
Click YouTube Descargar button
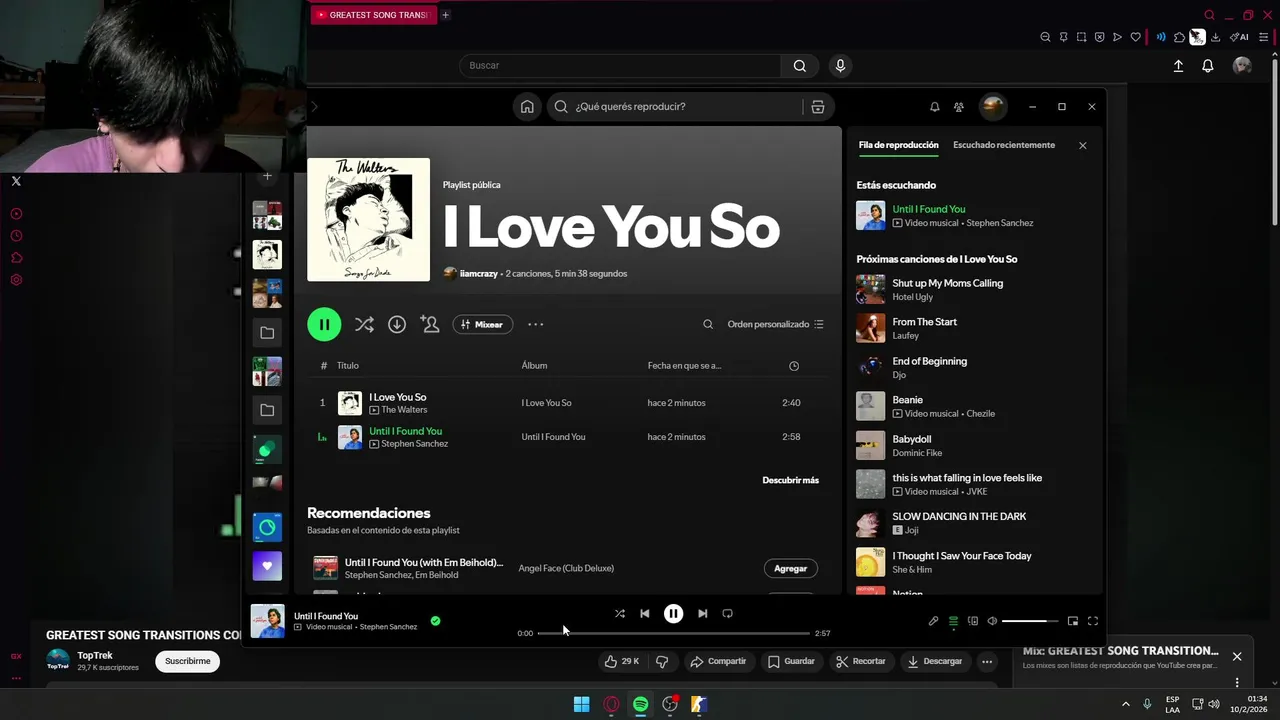coord(935,661)
